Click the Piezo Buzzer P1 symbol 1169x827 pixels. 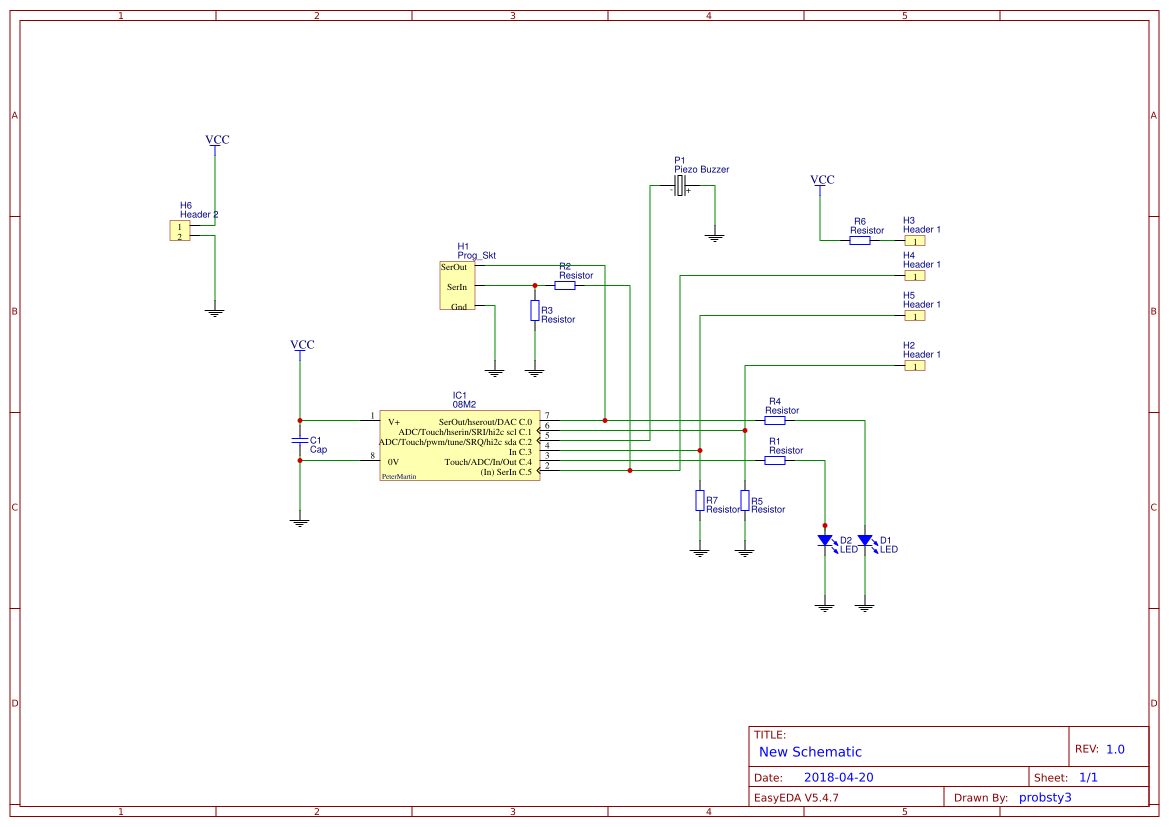pyautogui.click(x=680, y=186)
